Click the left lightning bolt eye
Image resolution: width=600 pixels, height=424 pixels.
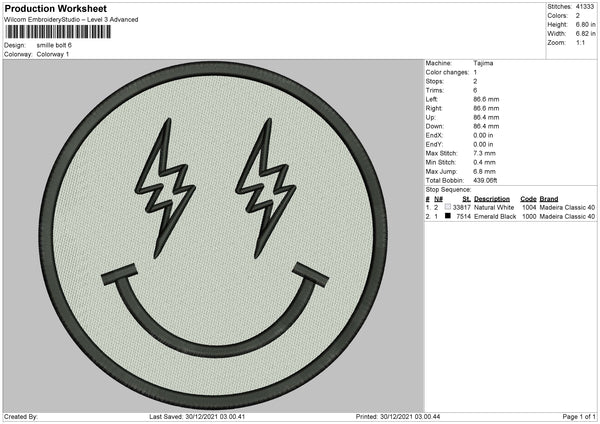[165, 188]
